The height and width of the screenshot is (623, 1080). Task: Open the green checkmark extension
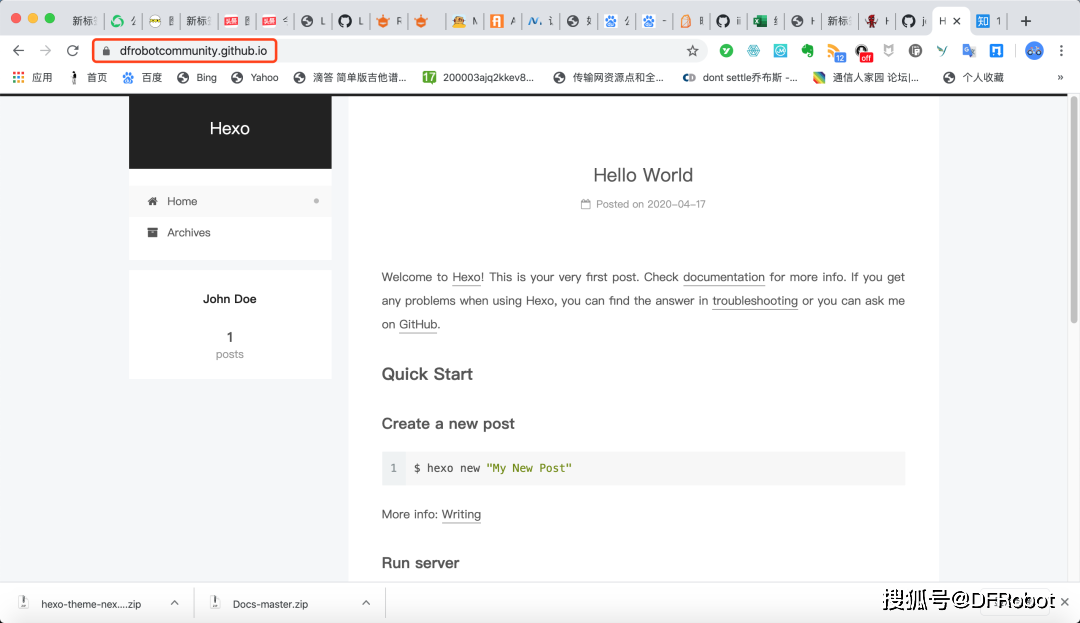726,51
